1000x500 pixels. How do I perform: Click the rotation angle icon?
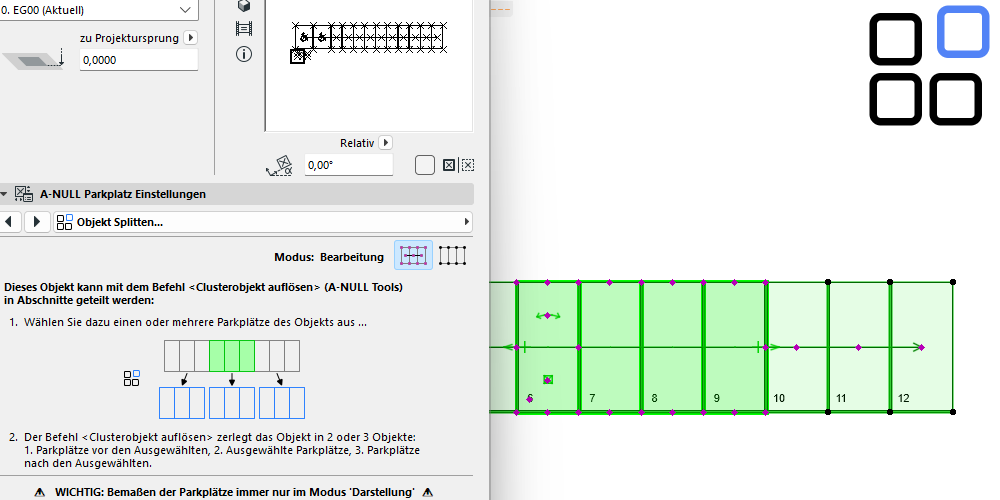283,166
